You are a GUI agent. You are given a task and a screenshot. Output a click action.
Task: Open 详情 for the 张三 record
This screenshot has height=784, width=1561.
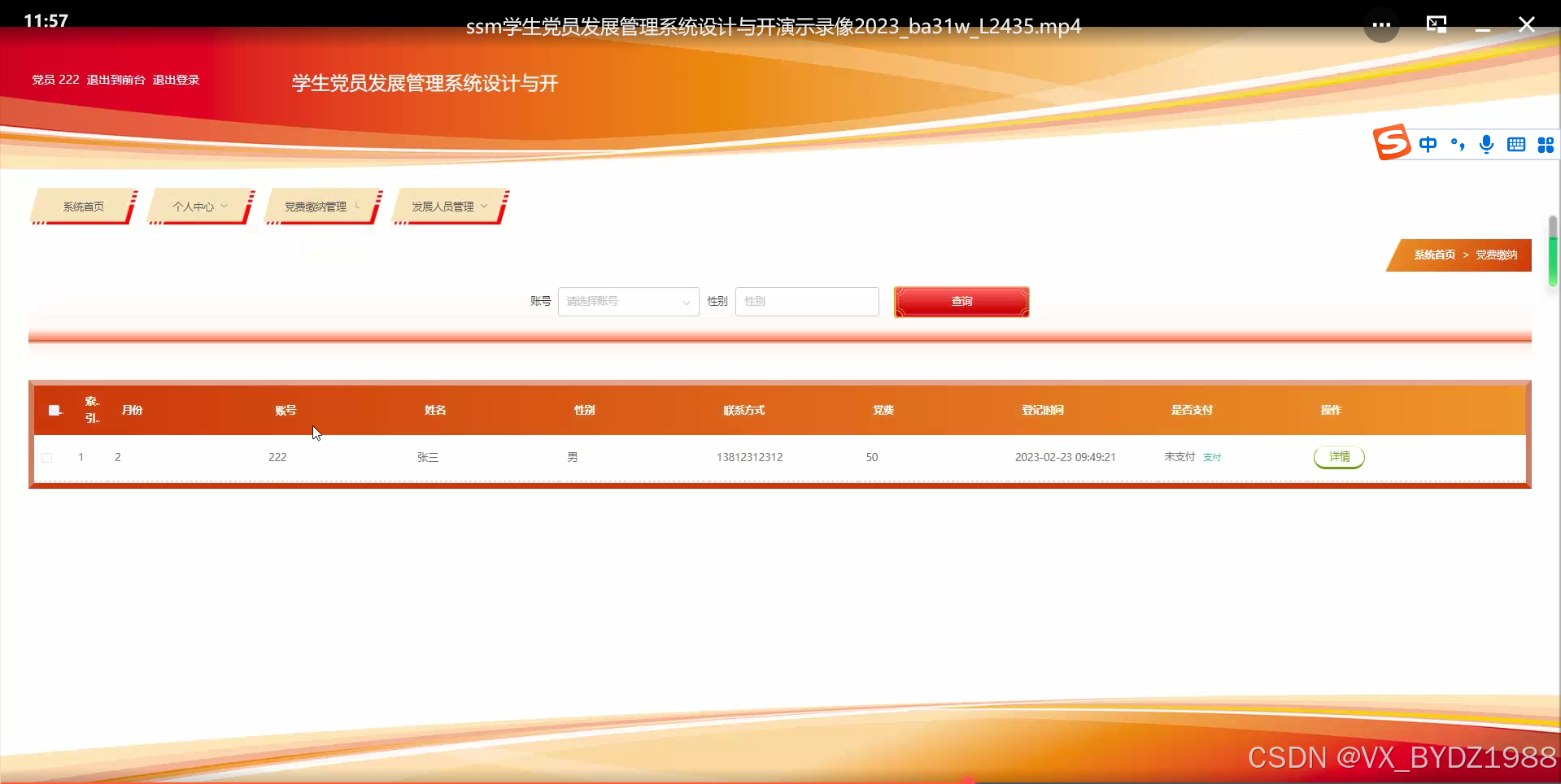(1339, 457)
